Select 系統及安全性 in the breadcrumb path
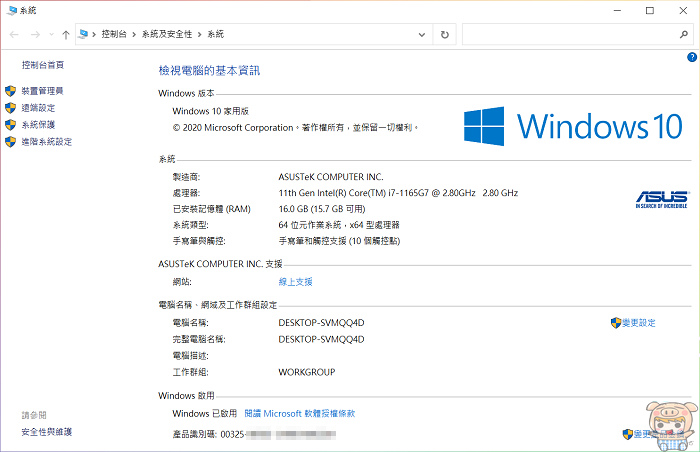 (169, 34)
